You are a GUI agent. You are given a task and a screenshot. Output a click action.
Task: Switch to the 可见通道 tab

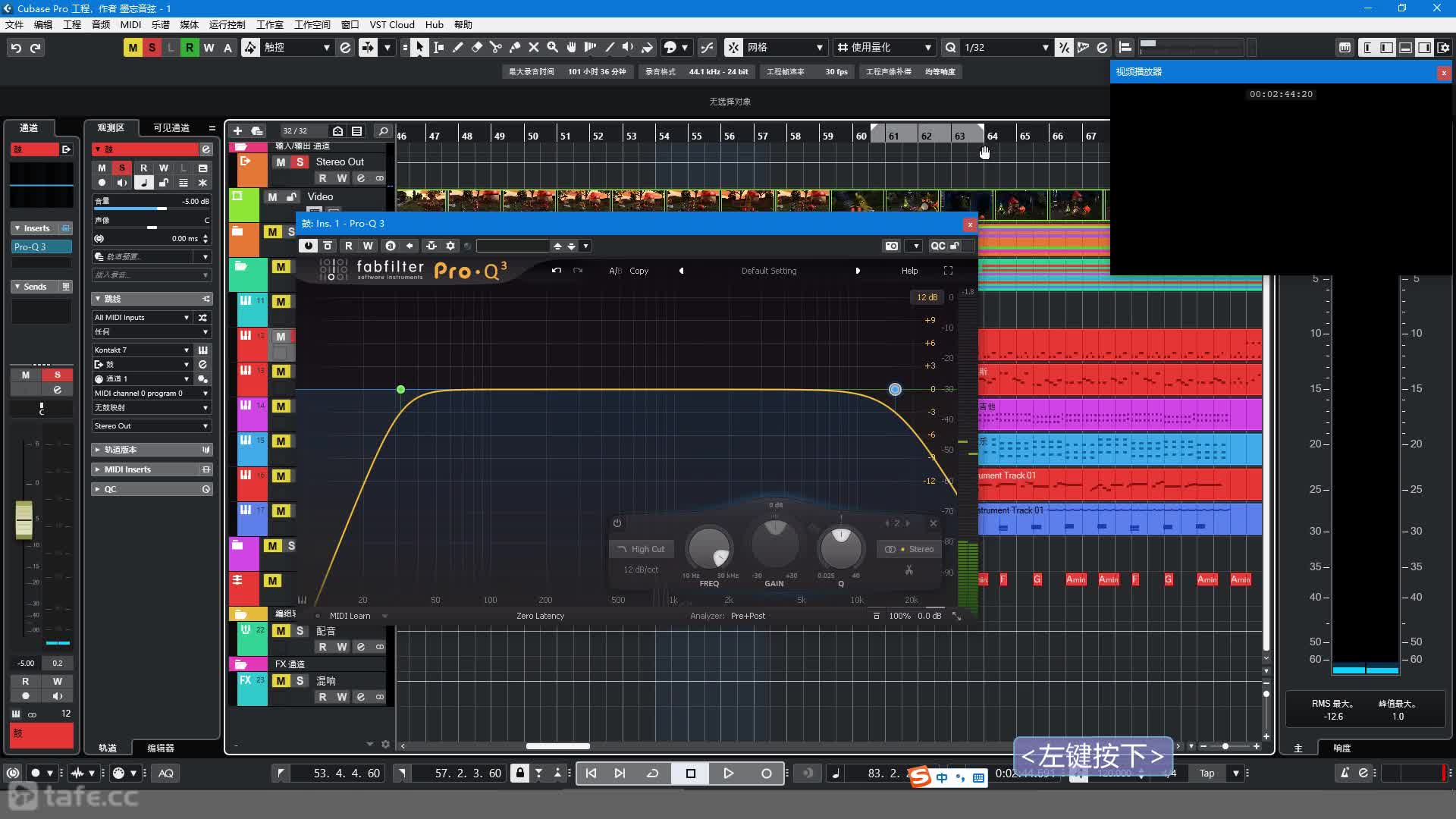click(x=171, y=127)
